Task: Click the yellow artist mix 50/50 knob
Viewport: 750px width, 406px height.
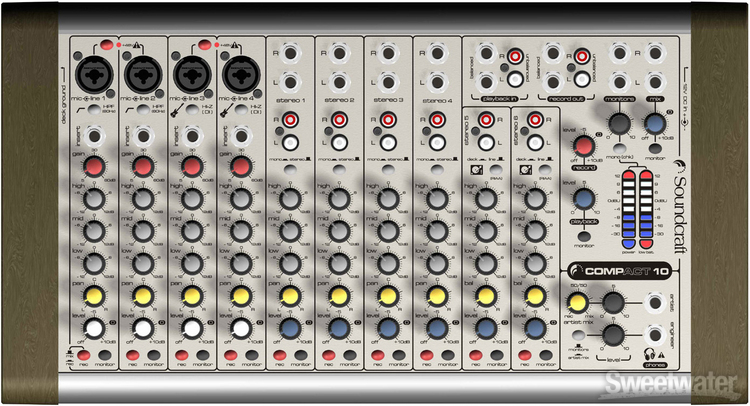Action: (x=577, y=302)
